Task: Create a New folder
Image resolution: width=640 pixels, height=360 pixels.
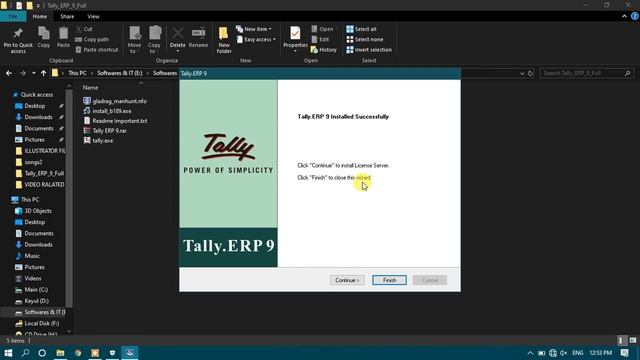Action: point(224,40)
